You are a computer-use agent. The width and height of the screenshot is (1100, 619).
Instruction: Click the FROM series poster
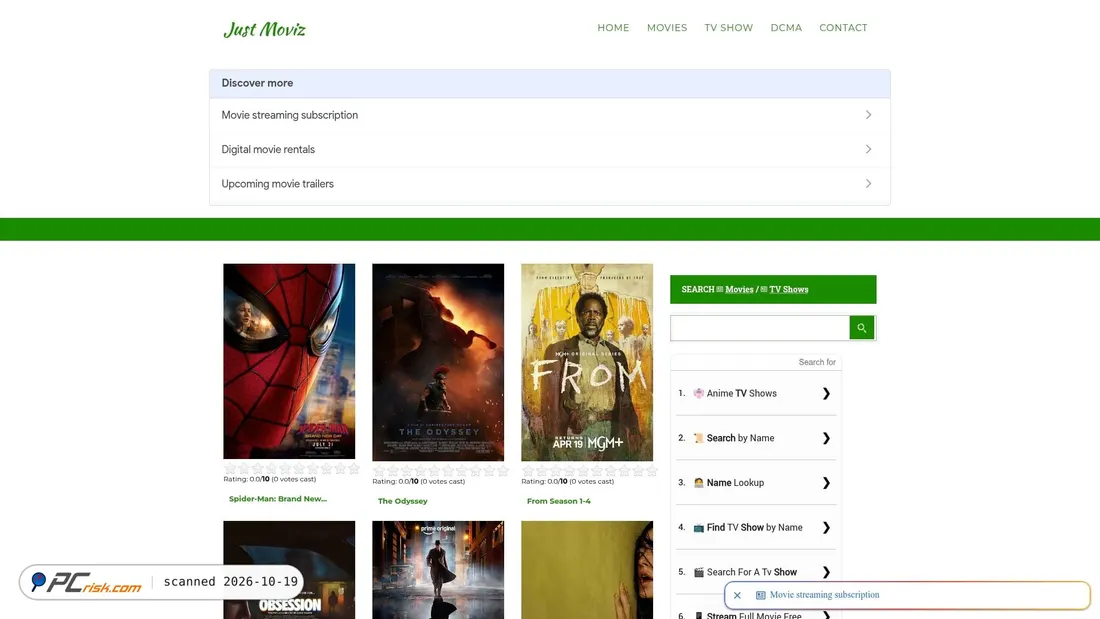586,362
